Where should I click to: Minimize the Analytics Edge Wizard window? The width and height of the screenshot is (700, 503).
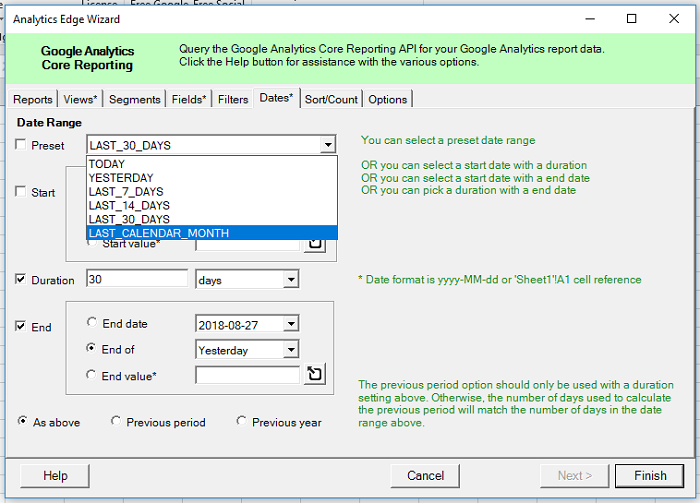590,19
